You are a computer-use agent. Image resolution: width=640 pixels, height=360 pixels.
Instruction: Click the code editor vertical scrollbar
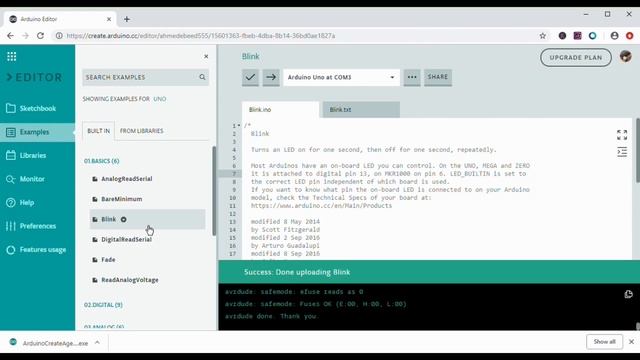(x=638, y=150)
